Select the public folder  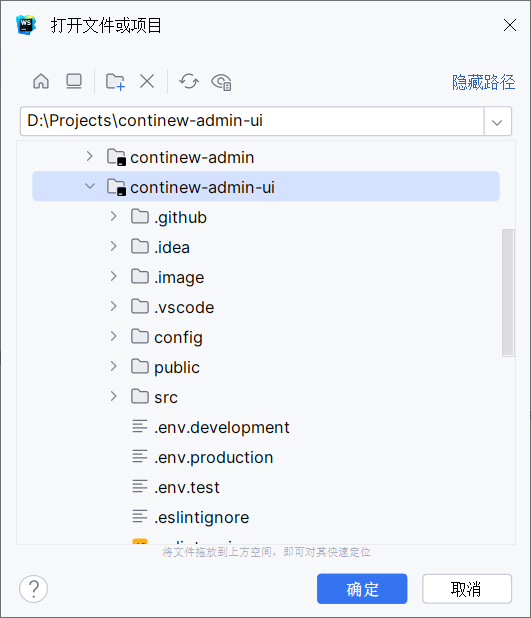click(177, 367)
